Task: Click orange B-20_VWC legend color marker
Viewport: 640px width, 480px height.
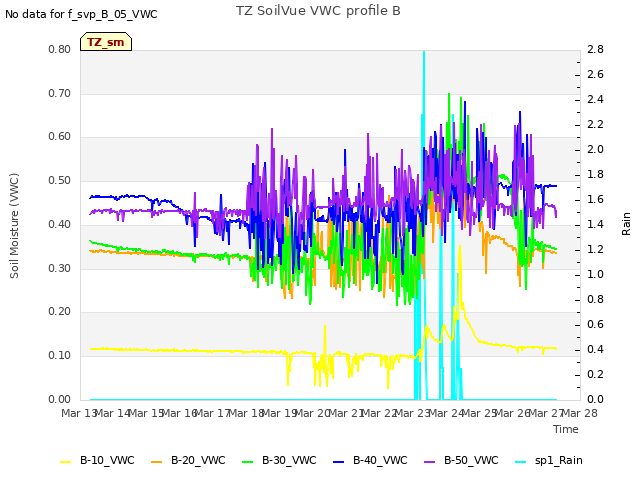Action: point(157,462)
